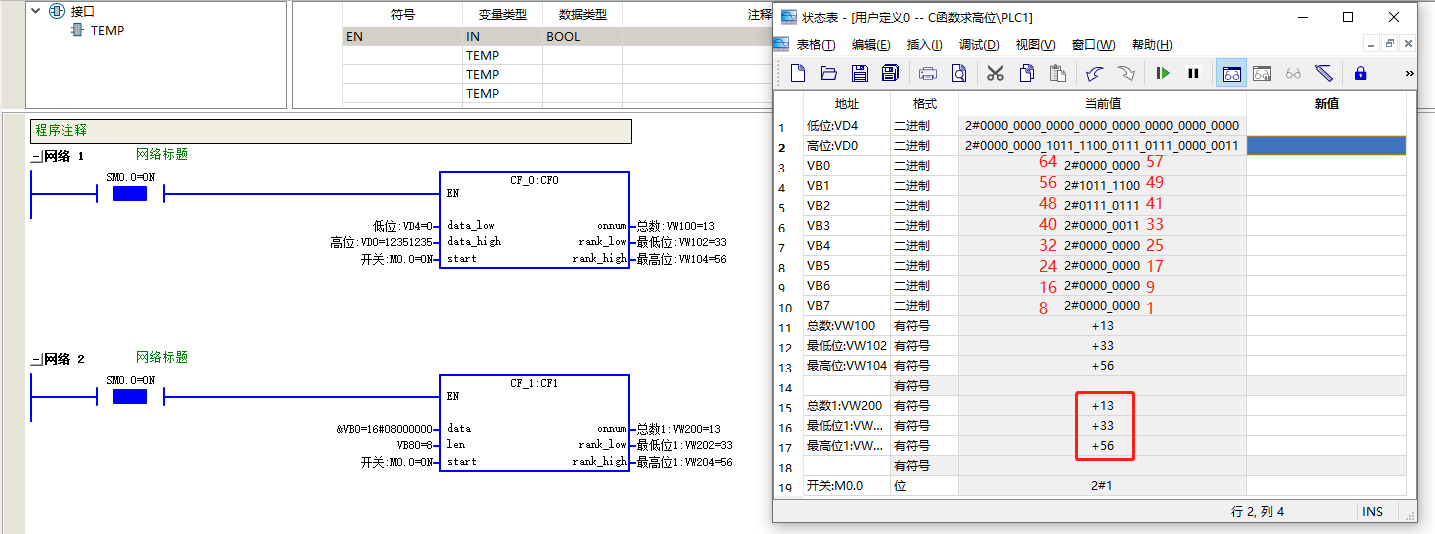This screenshot has height=534, width=1435.
Task: Click the Cut scissors icon
Action: (x=995, y=73)
